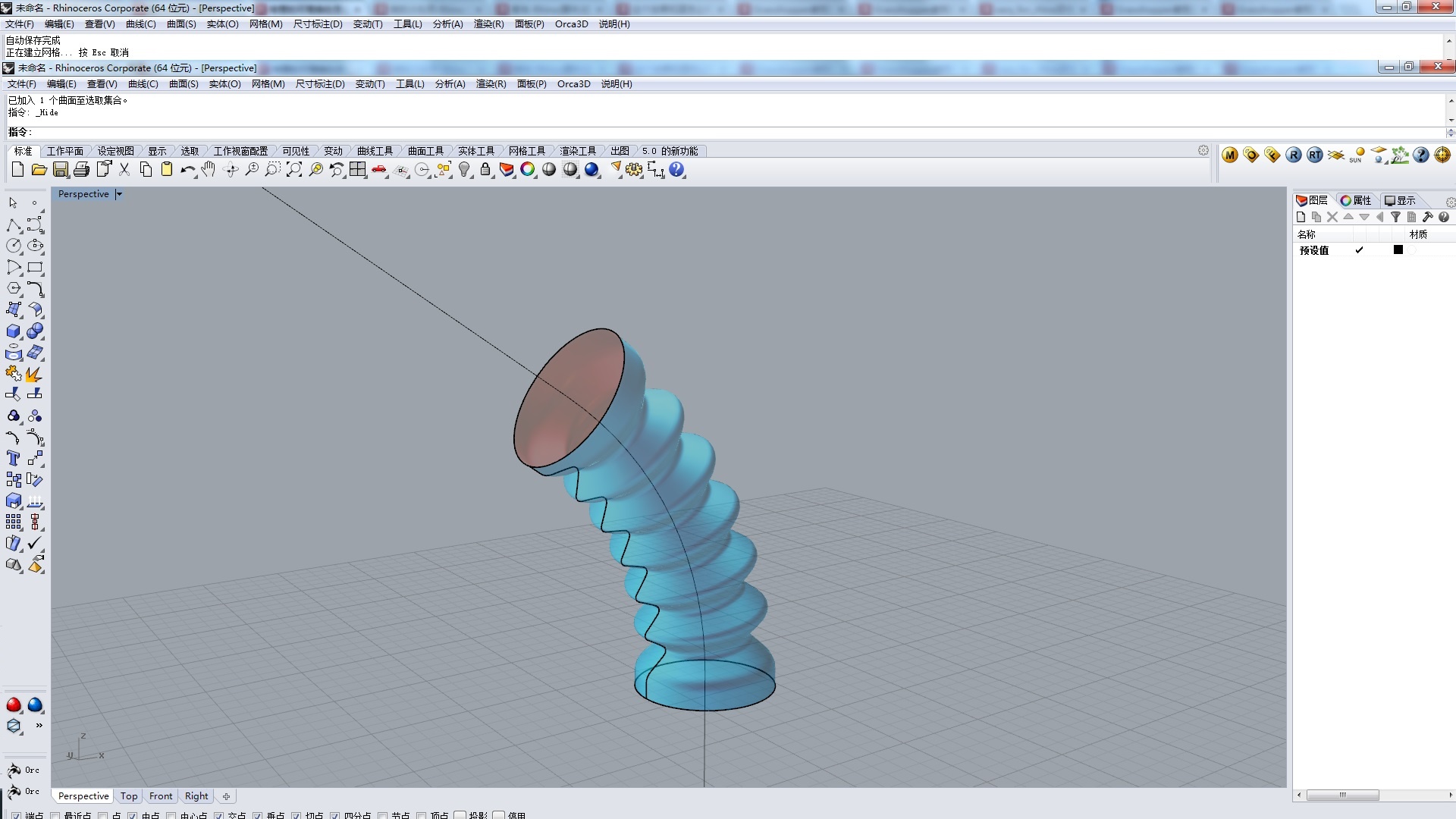This screenshot has width=1456, height=819.
Task: Click the red material ball in sidebar
Action: 14,705
